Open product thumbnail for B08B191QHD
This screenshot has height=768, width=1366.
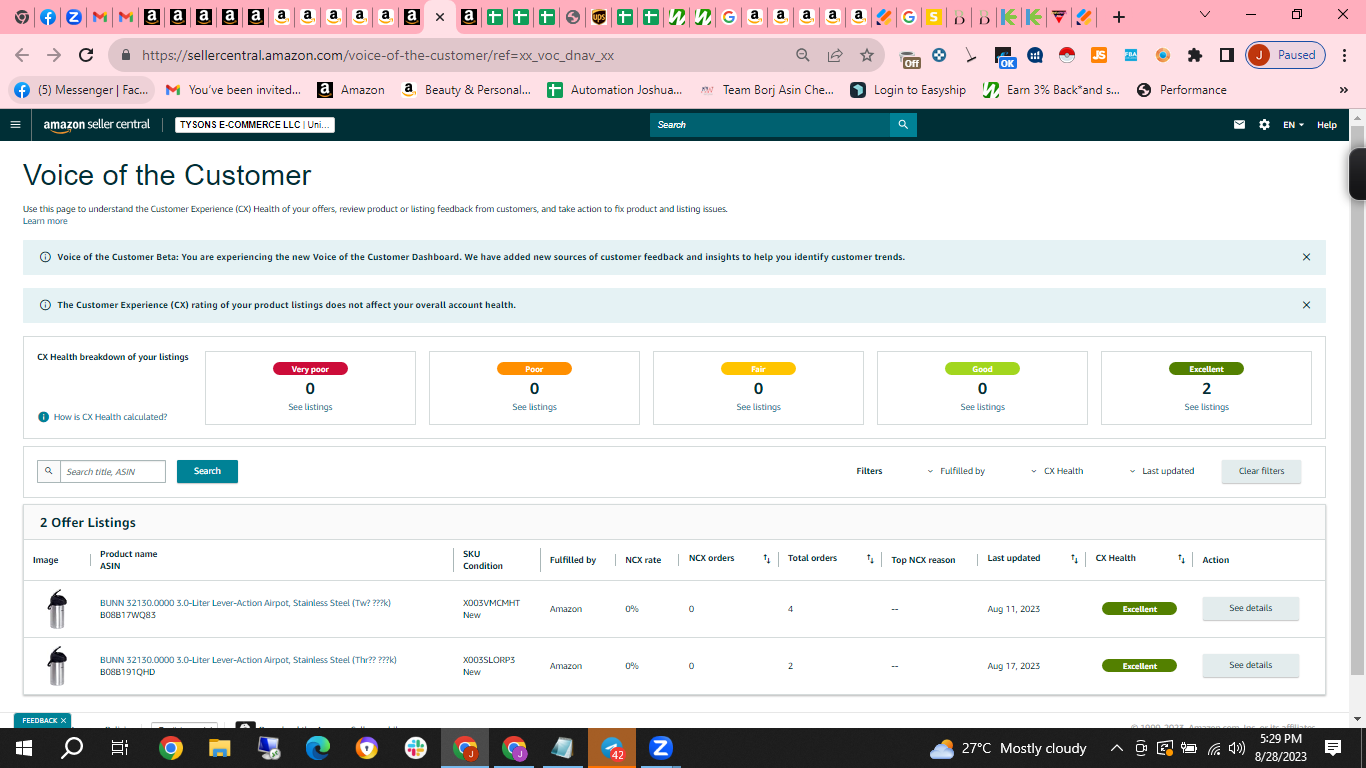[x=57, y=666]
